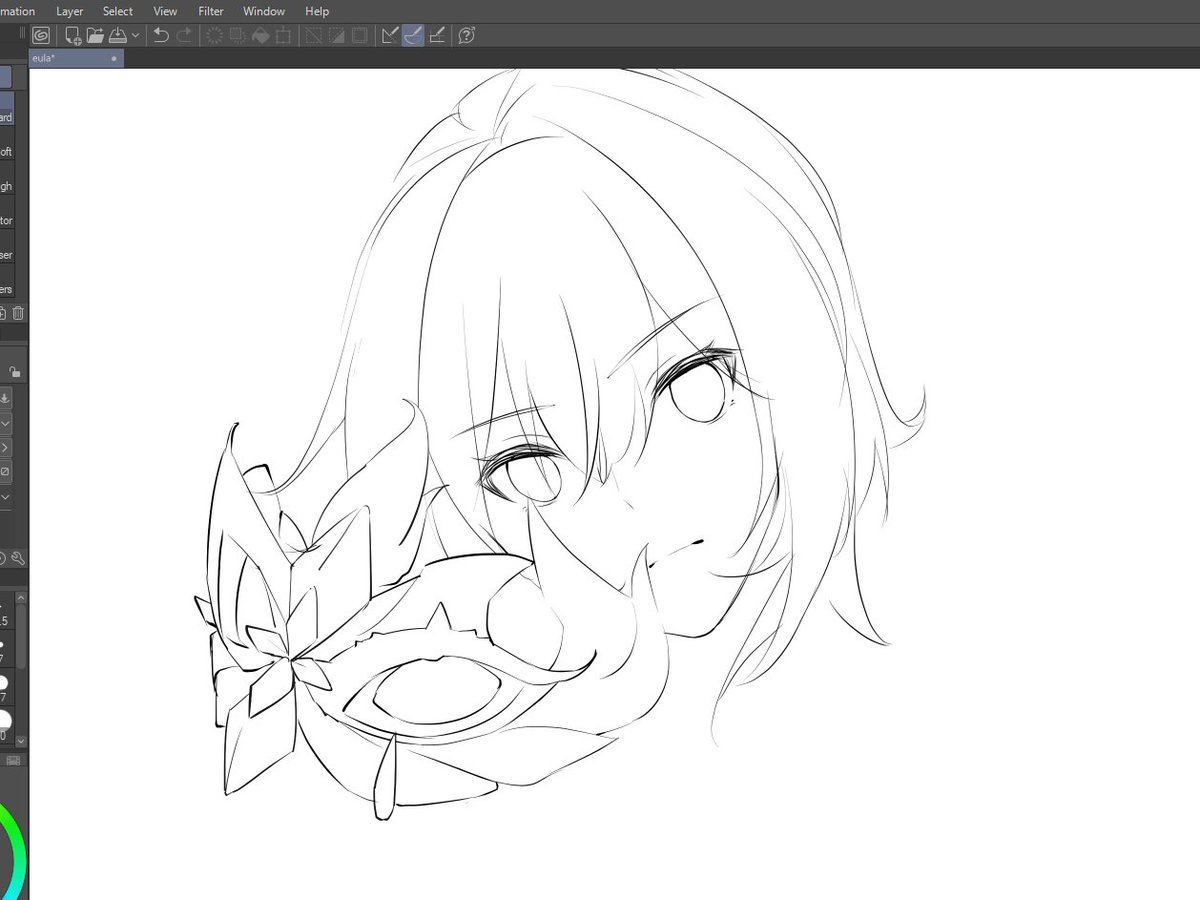The width and height of the screenshot is (1200, 900).
Task: Click the toolbar drag handle grip
Action: tap(23, 35)
